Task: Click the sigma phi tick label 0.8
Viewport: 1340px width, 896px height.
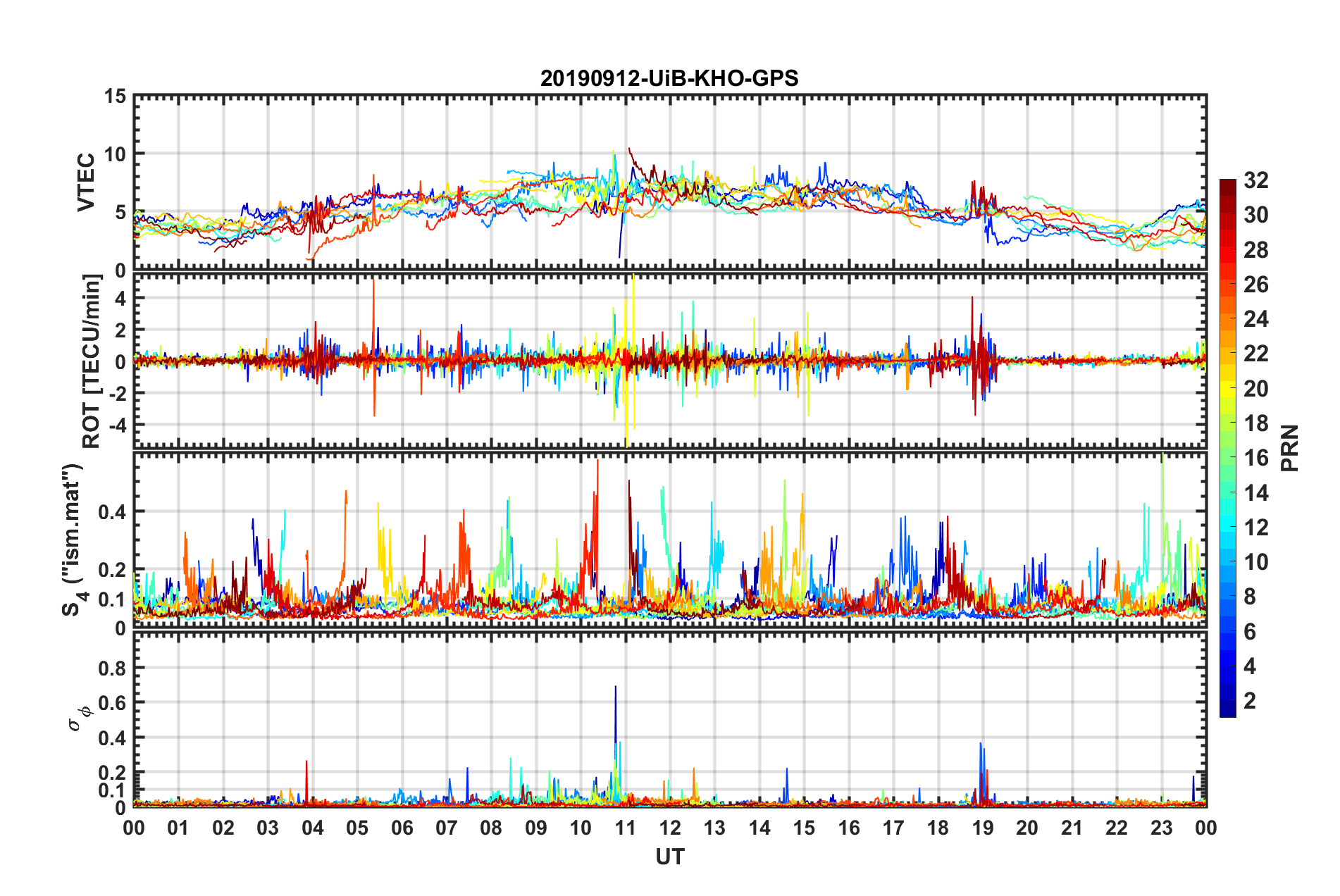Action: (x=111, y=667)
